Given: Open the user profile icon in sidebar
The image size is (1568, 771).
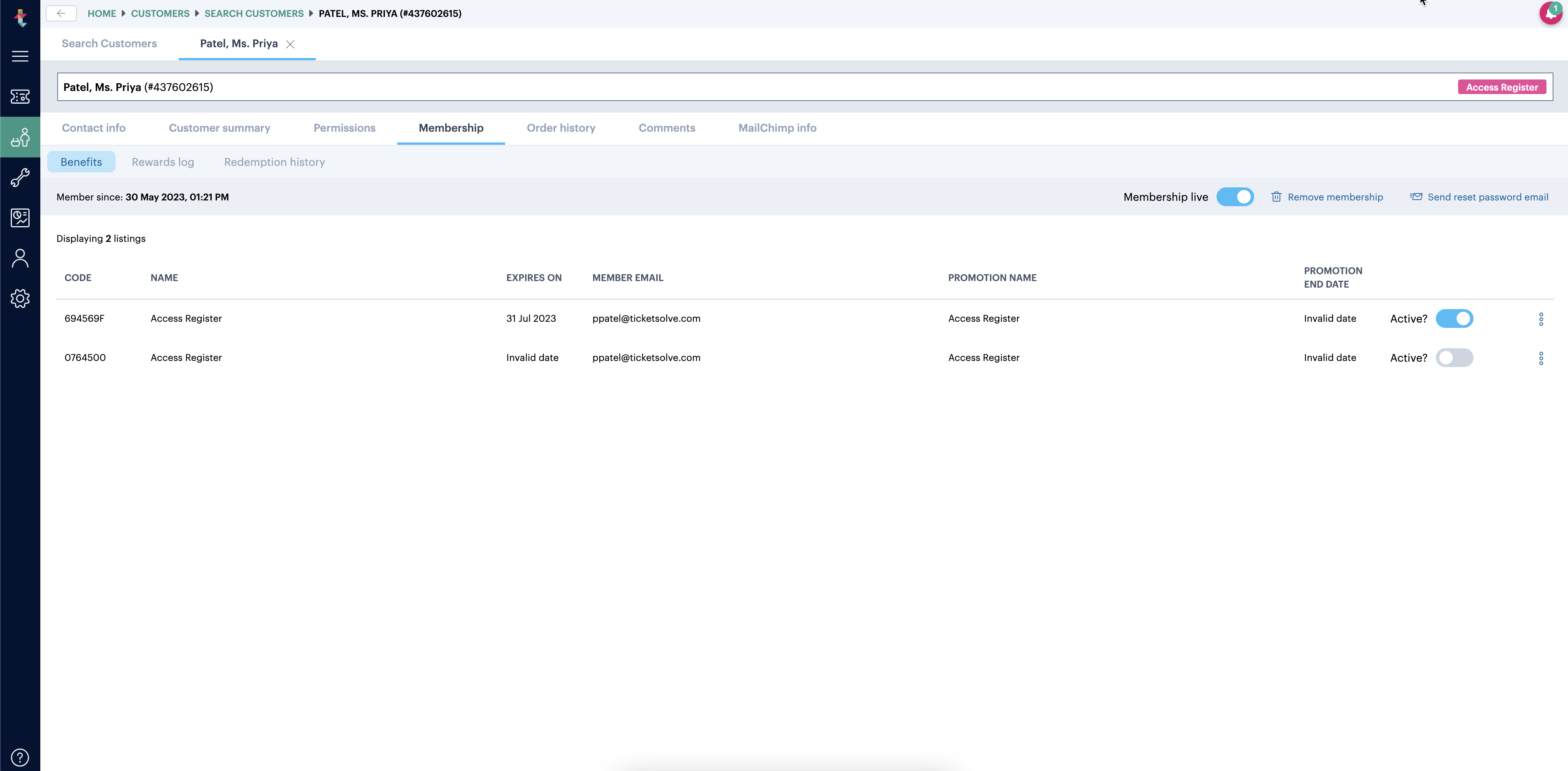Looking at the screenshot, I should point(20,259).
